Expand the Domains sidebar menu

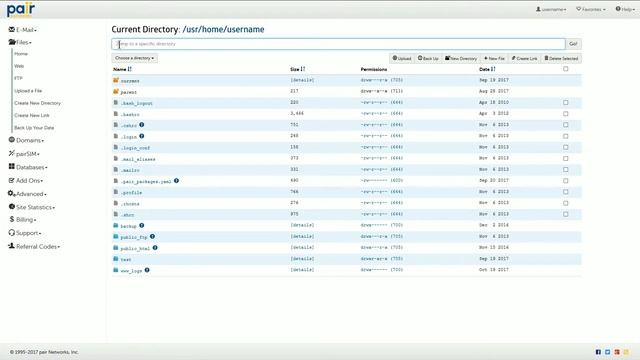[27, 140]
